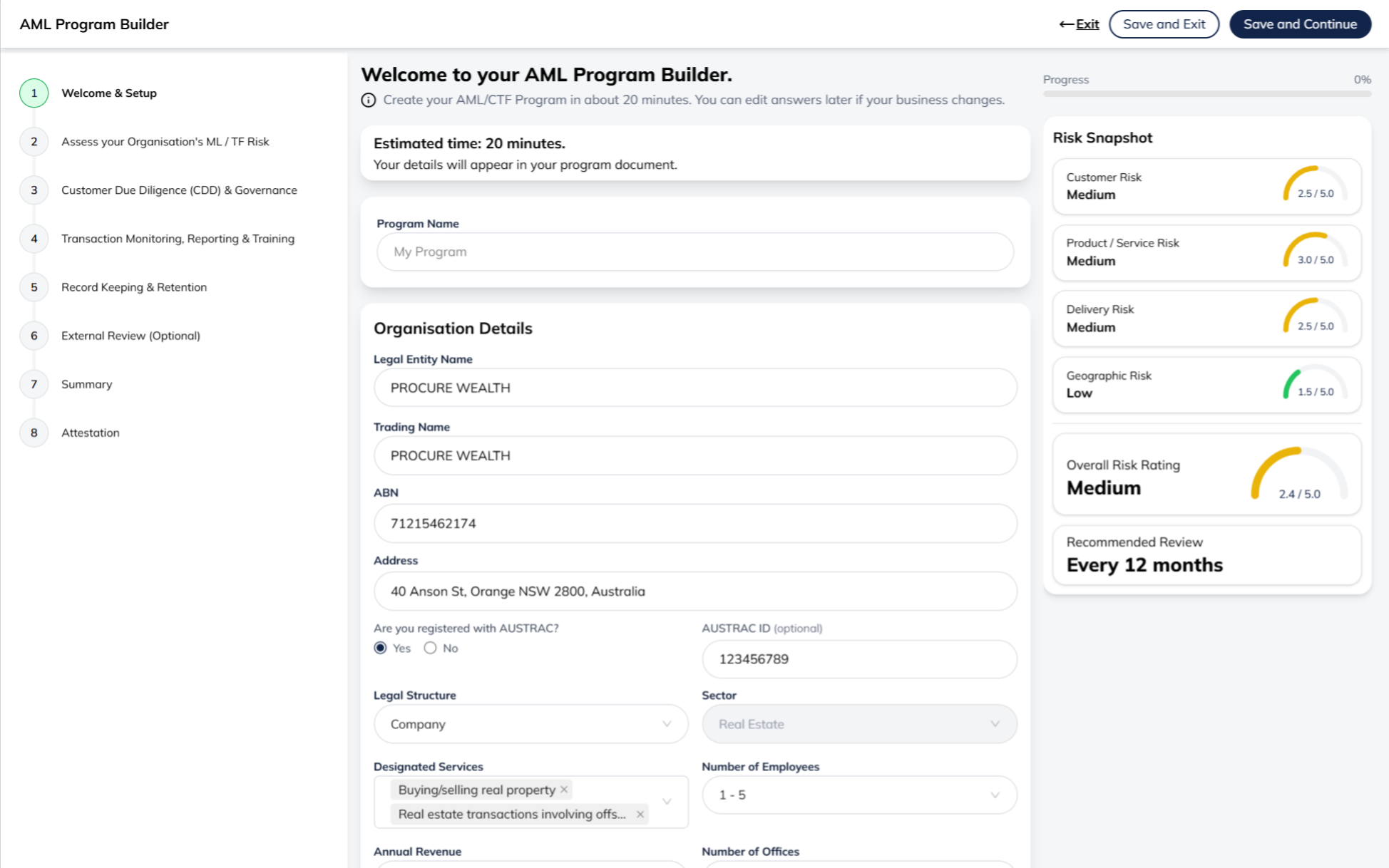1389x868 pixels.
Task: Click the AUSTRAC ID input field
Action: pyautogui.click(x=859, y=659)
